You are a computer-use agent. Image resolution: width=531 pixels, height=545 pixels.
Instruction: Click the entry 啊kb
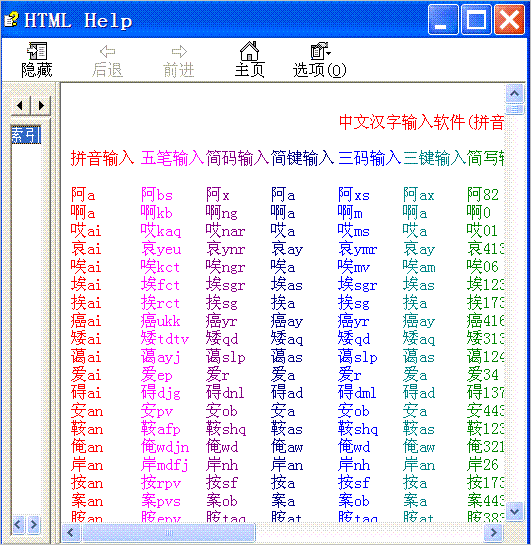157,213
